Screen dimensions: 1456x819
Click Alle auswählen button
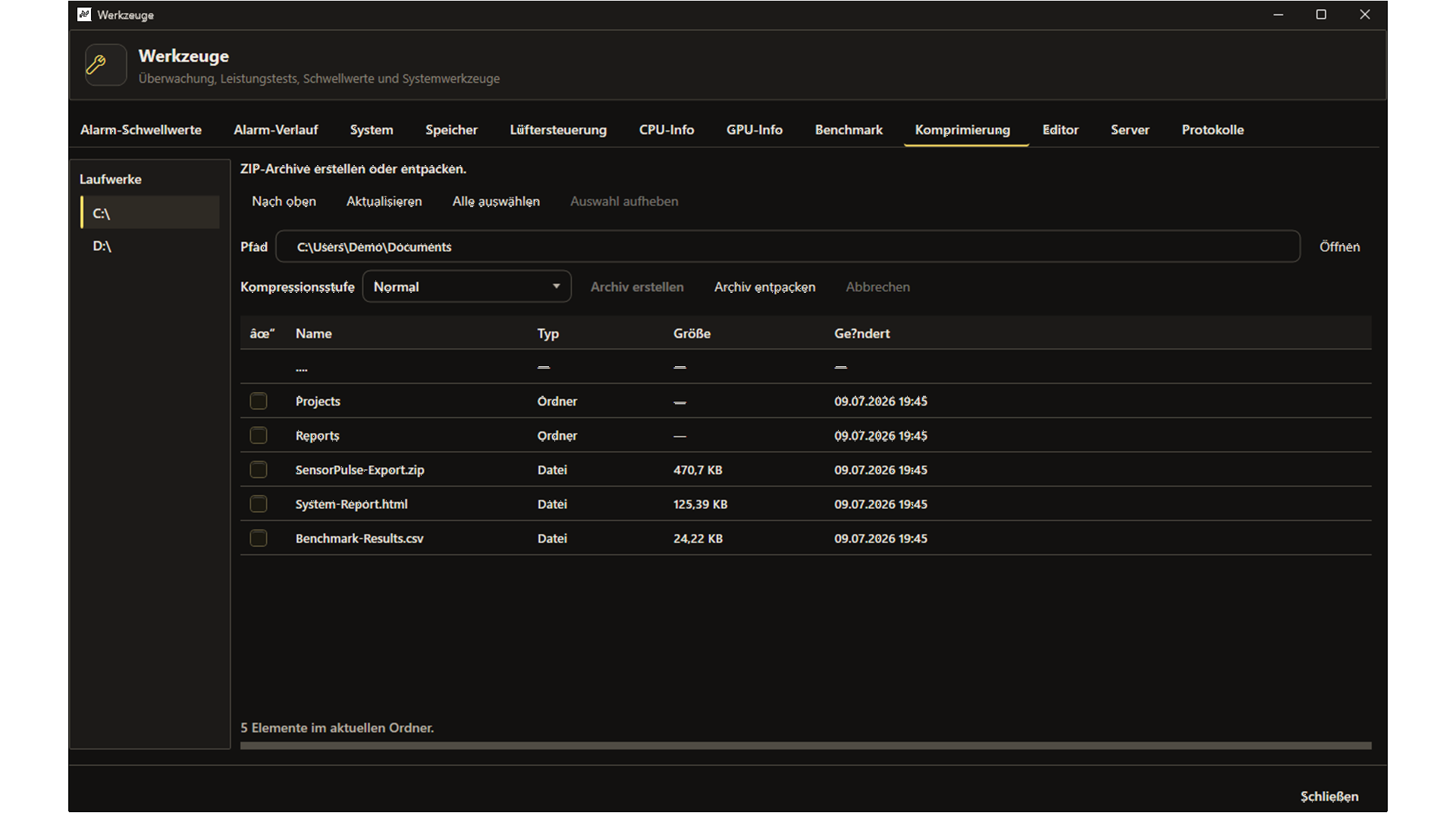496,201
